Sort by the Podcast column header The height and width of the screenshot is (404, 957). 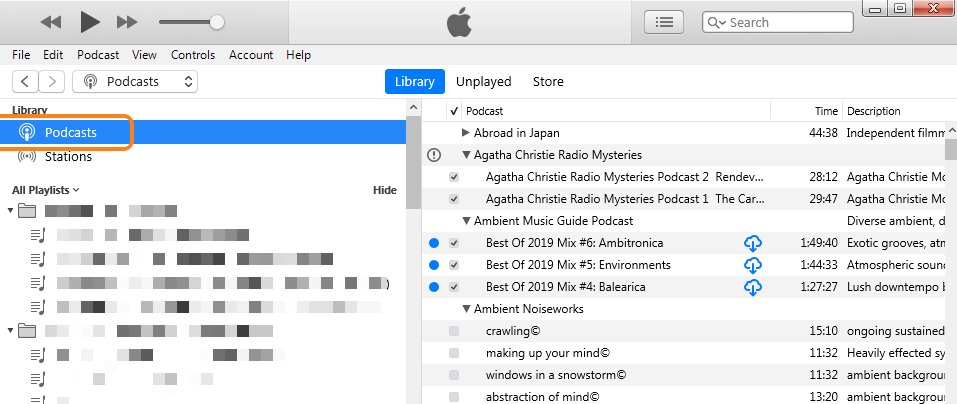(485, 111)
